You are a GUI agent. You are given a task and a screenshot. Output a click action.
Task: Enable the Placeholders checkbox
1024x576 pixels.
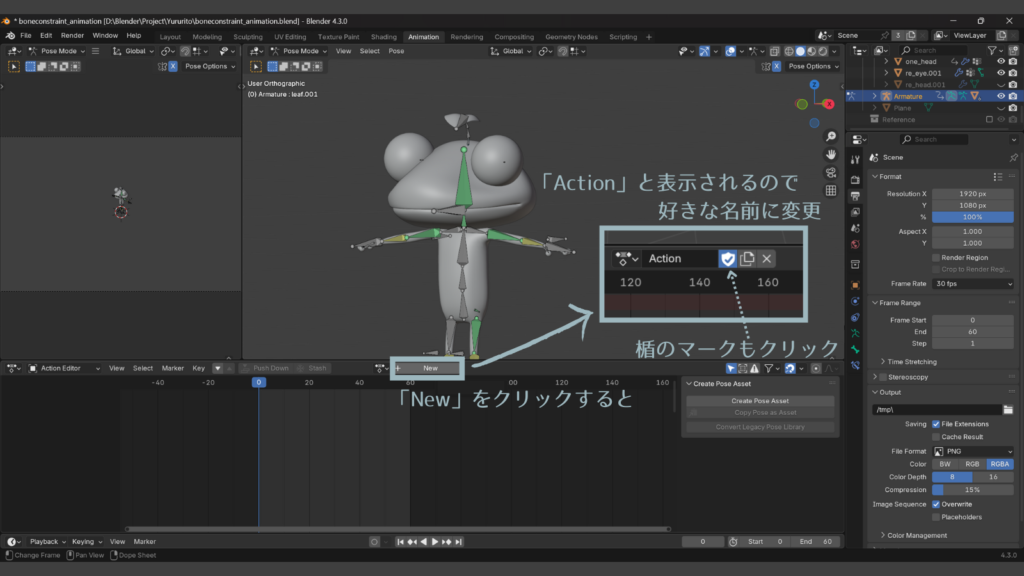click(x=936, y=517)
